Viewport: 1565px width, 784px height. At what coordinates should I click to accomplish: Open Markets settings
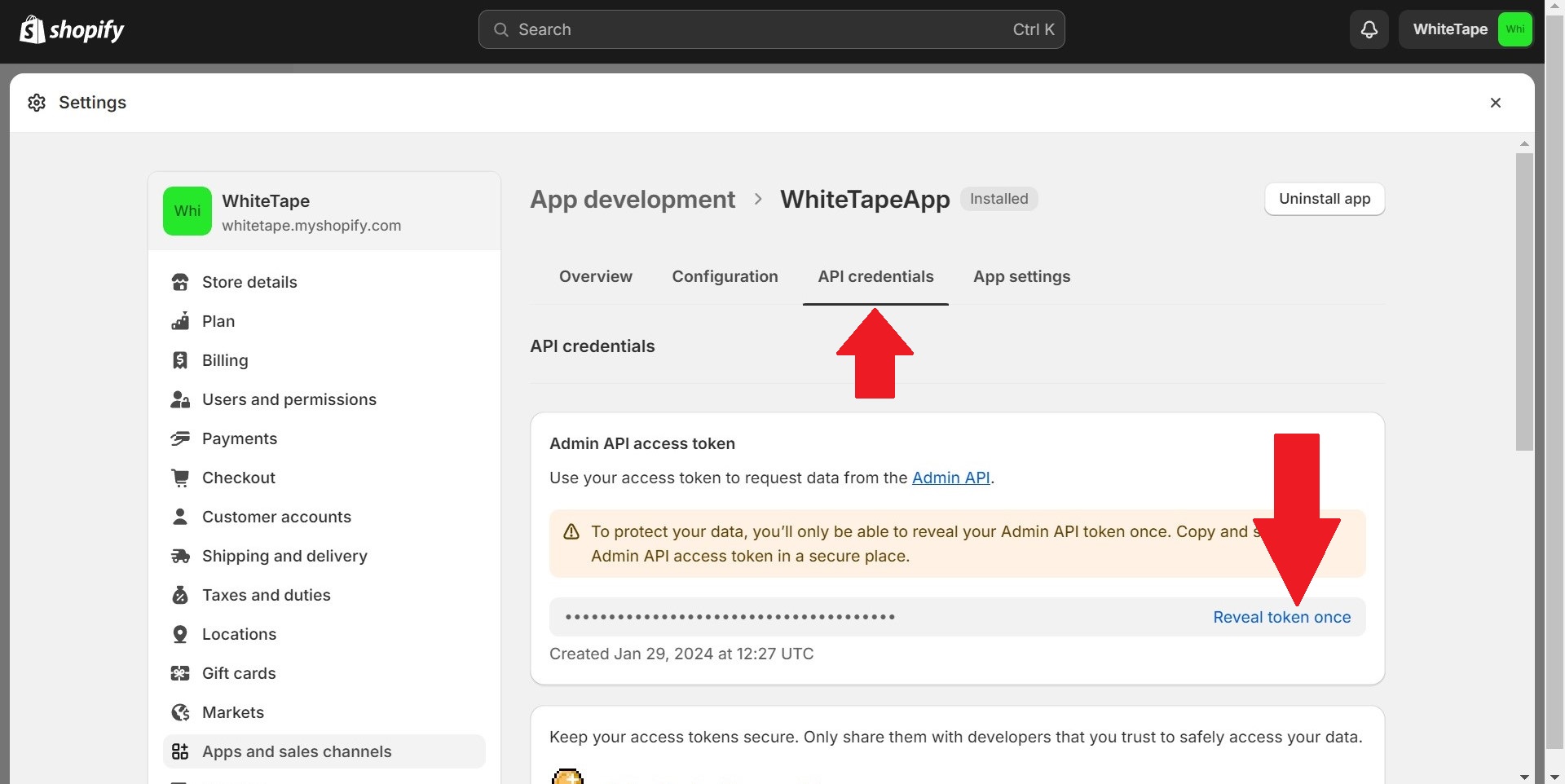324,712
